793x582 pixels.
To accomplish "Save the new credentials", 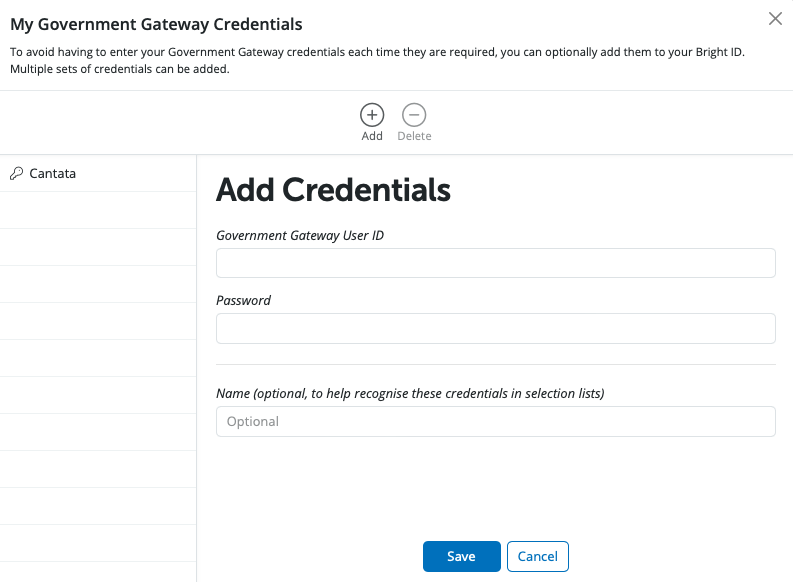I will point(461,556).
